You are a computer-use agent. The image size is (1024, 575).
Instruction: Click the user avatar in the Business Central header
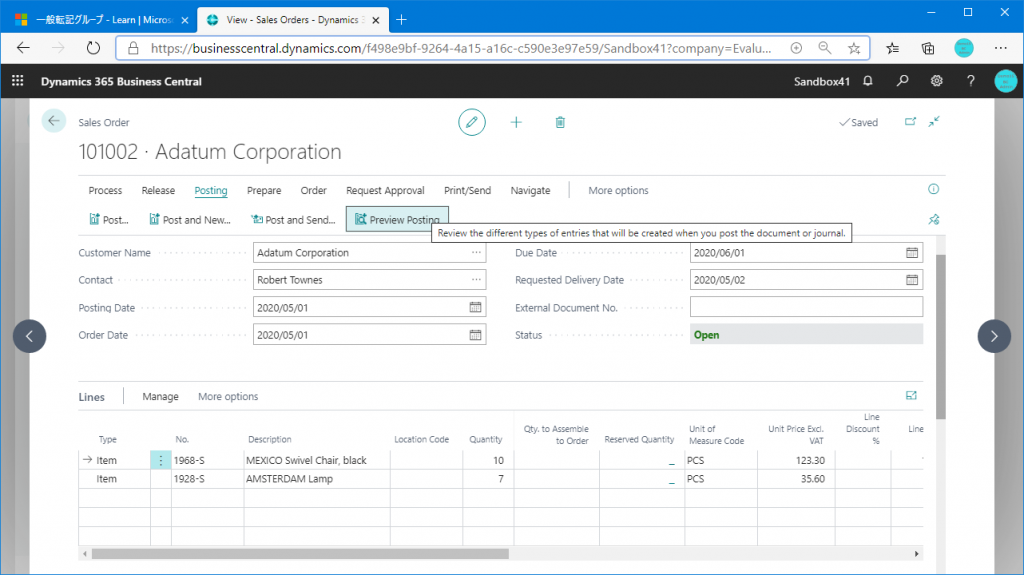tap(1006, 81)
